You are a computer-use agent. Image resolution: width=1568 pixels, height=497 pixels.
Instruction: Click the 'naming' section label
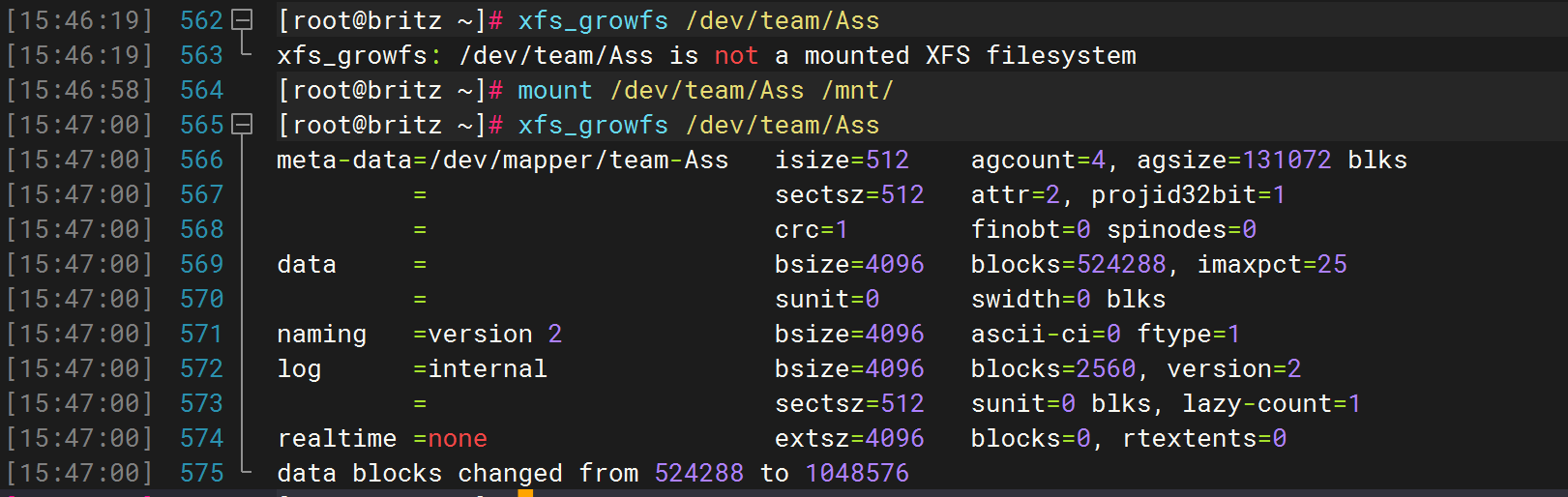point(322,334)
